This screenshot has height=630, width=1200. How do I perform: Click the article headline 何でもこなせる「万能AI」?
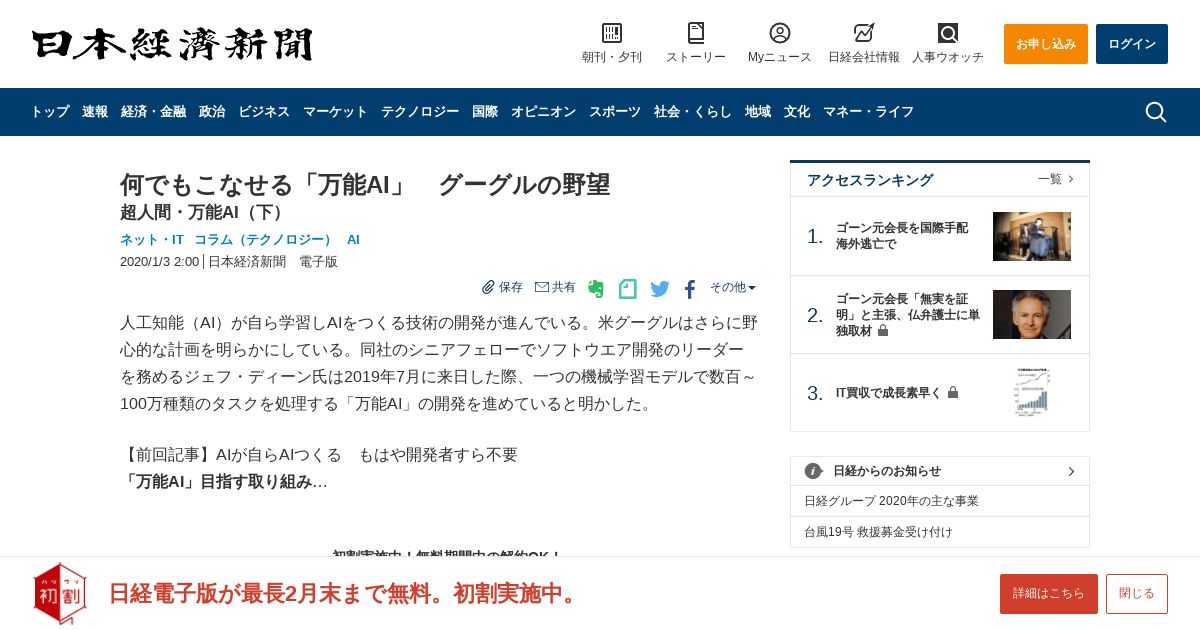tap(365, 185)
